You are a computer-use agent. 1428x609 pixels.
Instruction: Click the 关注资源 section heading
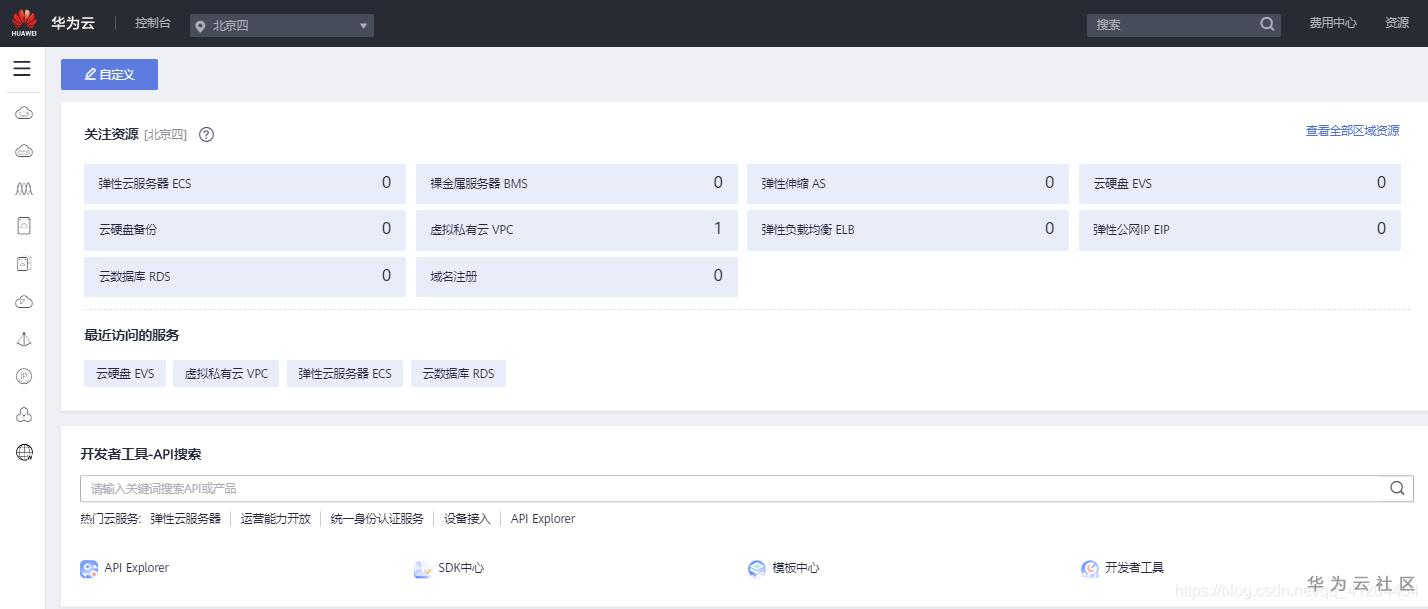[111, 134]
